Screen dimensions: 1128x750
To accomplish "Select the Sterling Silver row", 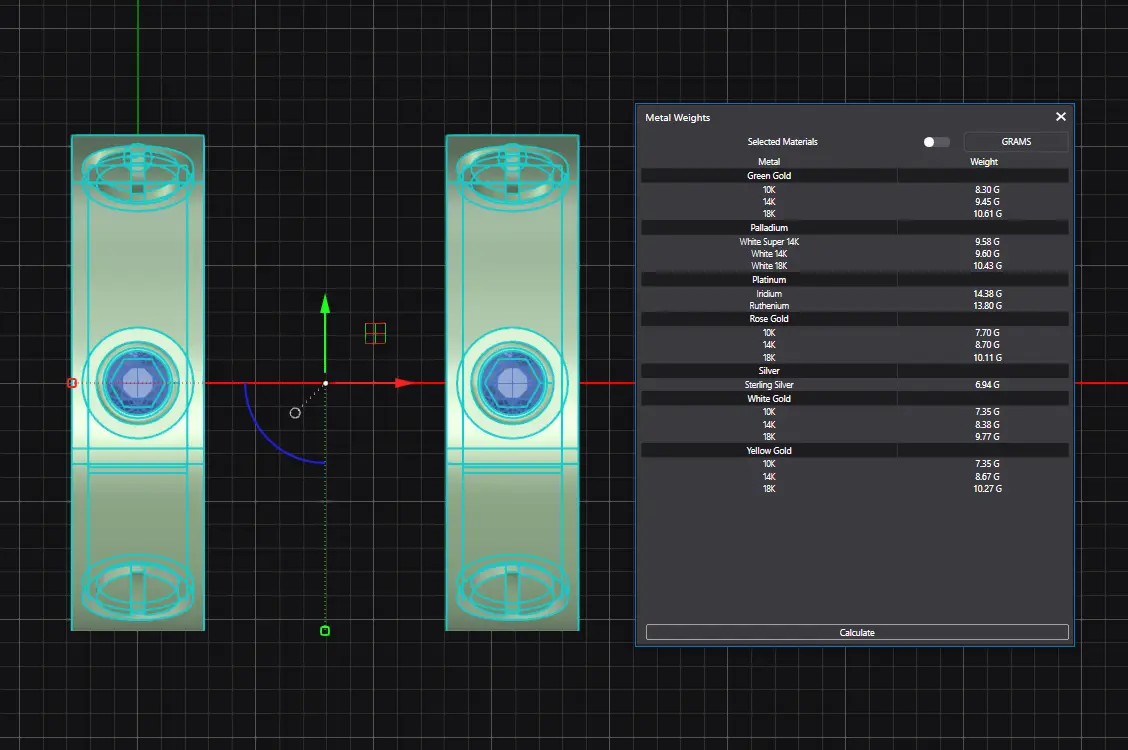I will 769,385.
